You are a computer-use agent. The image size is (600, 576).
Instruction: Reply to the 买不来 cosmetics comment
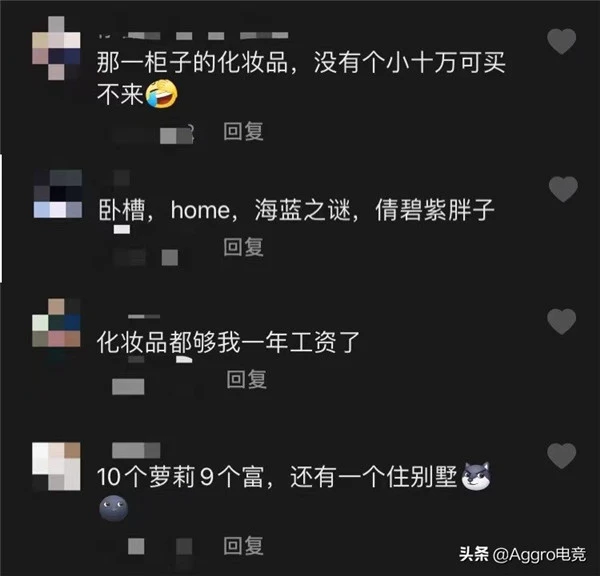click(243, 131)
